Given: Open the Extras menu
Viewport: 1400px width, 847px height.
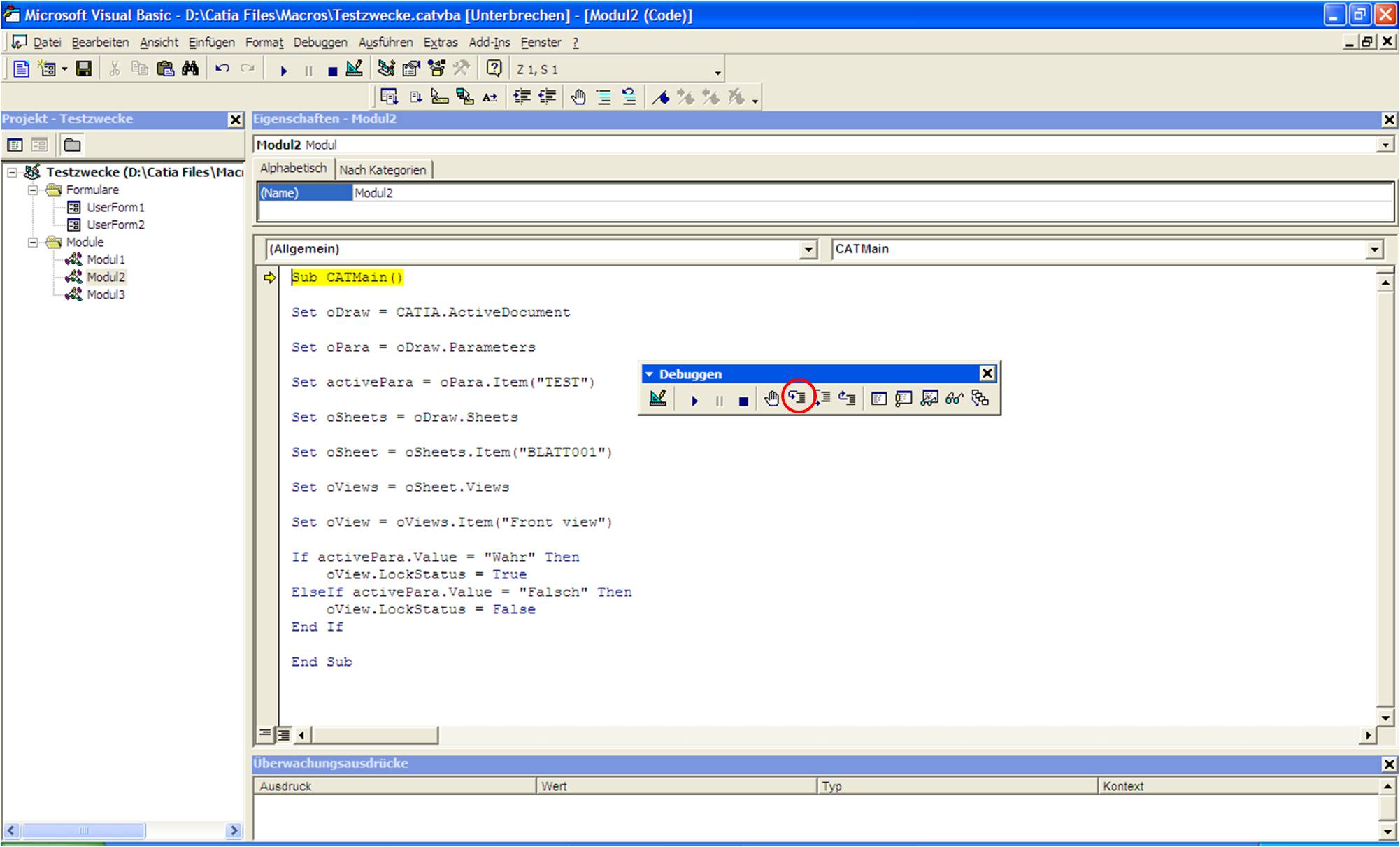Looking at the screenshot, I should tap(441, 42).
